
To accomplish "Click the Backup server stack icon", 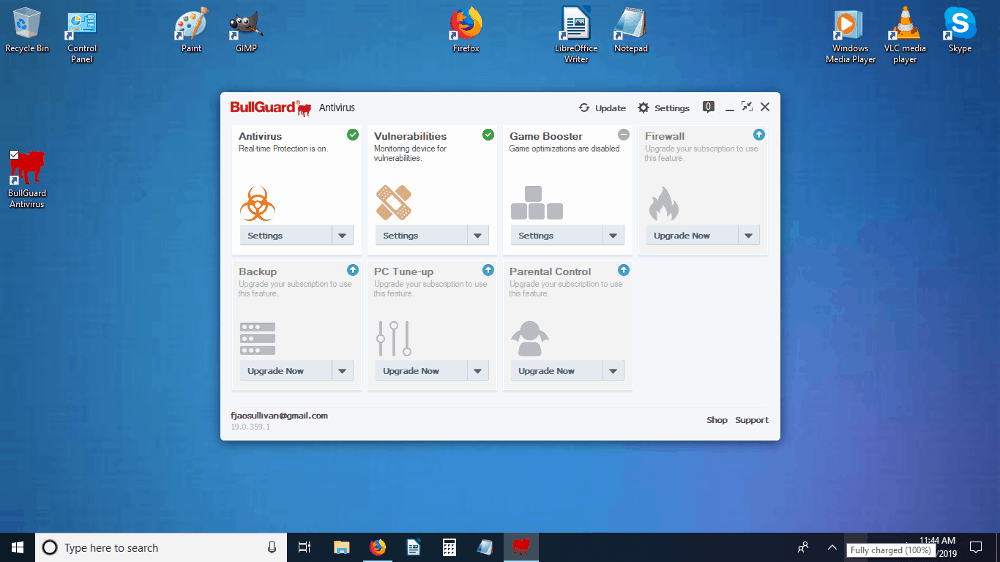I will [257, 339].
